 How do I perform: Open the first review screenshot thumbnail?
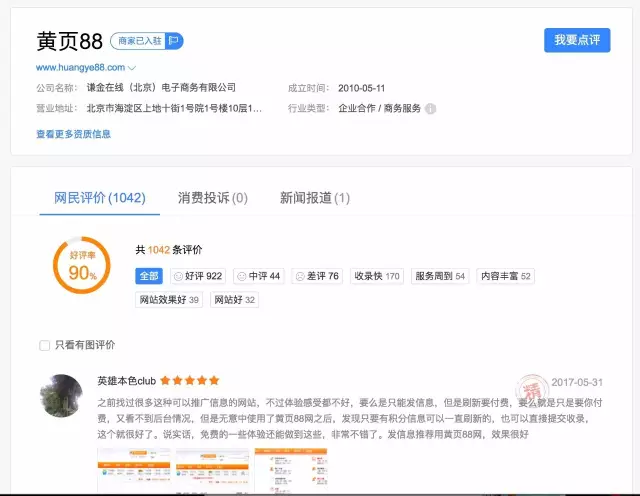132,469
